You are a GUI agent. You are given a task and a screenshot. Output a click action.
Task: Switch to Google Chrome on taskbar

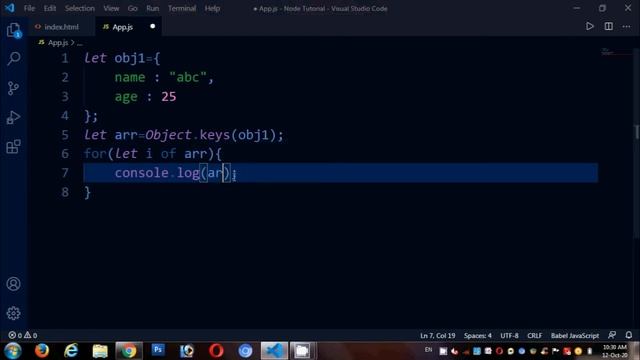[129, 351]
